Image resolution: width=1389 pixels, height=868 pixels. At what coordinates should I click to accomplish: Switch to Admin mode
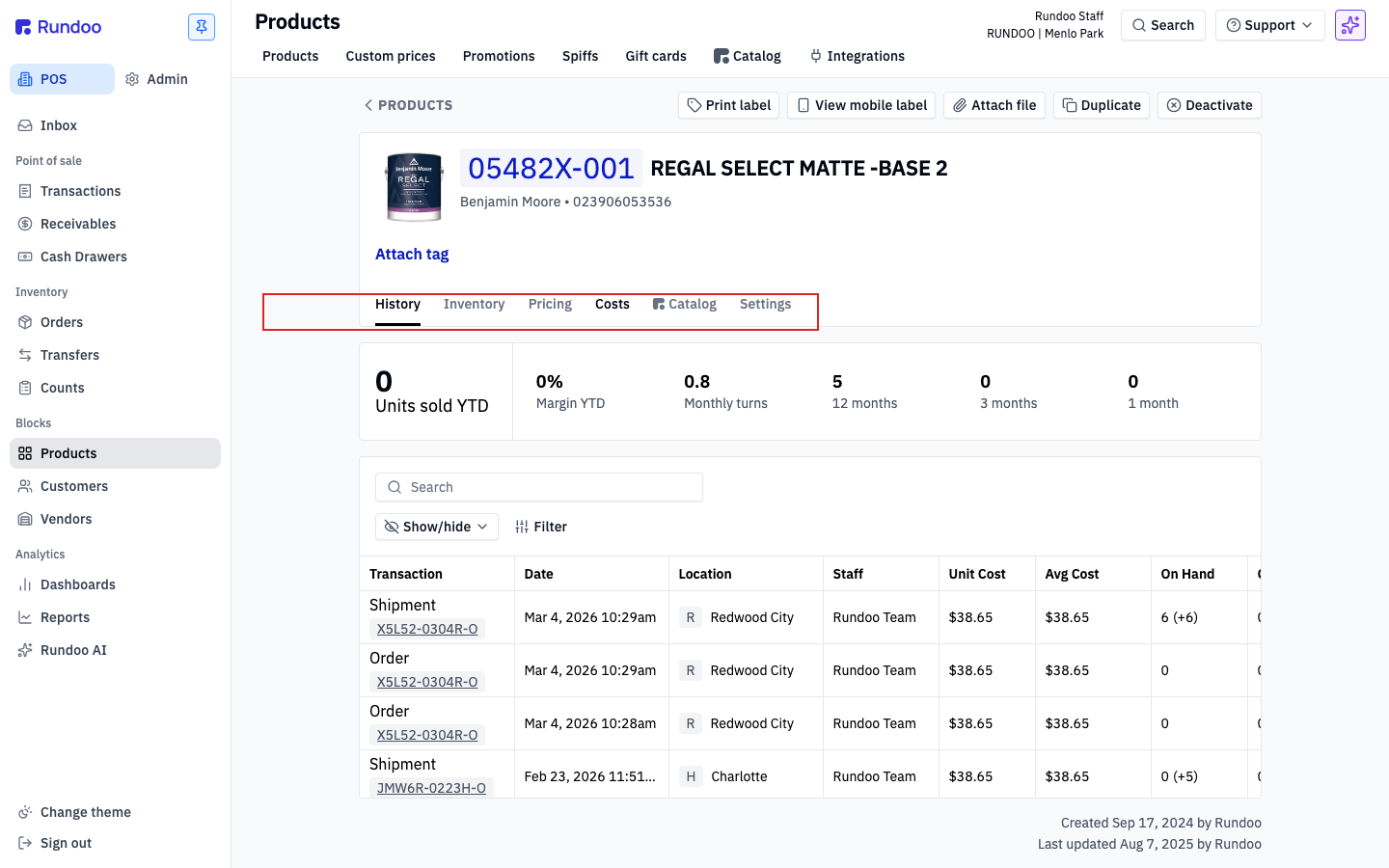coord(157,79)
